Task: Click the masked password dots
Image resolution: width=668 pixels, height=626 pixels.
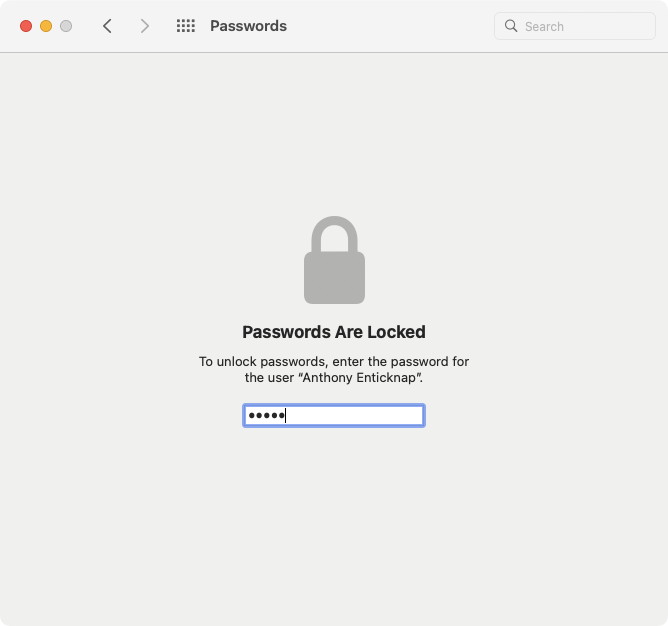Action: (267, 415)
